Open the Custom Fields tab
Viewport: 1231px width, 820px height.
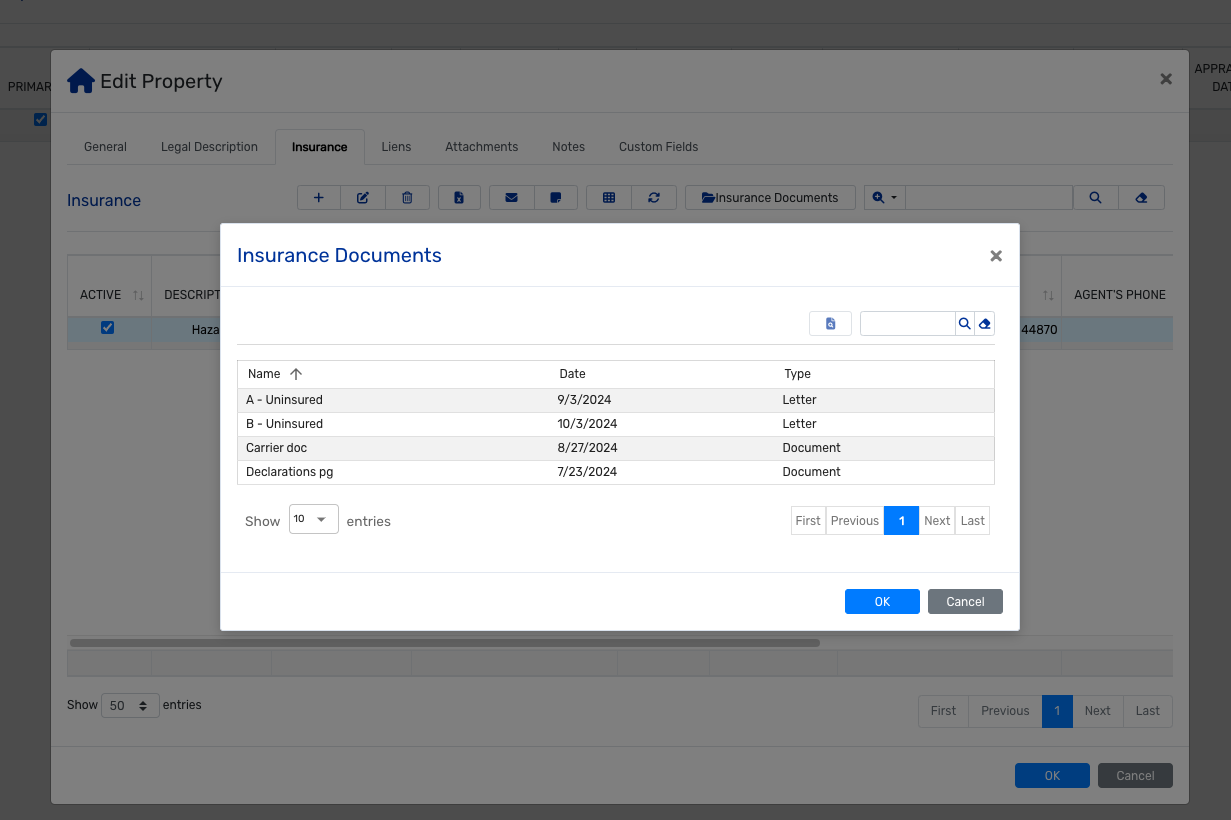658,147
